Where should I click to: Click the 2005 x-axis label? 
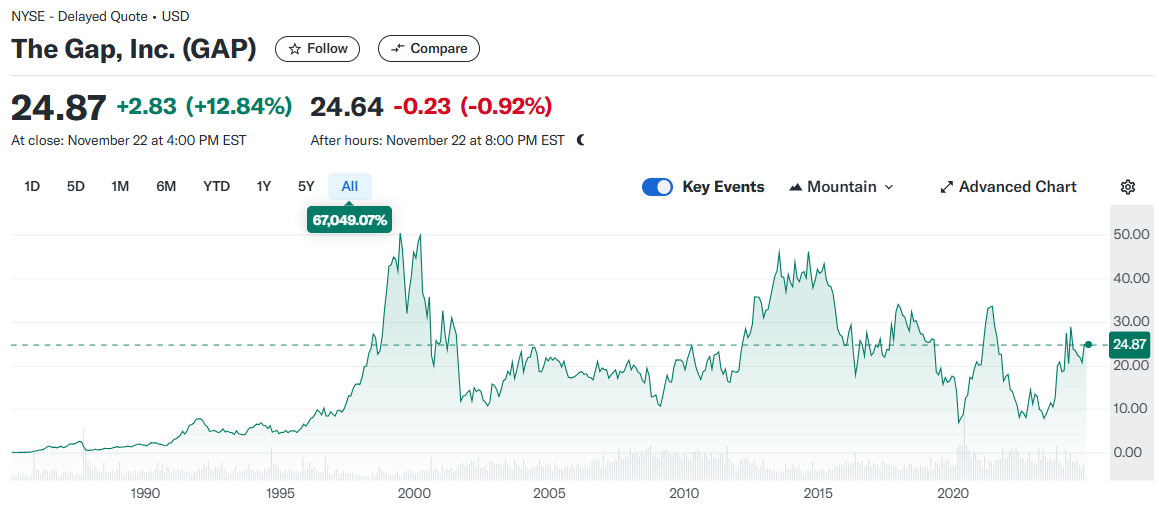pos(549,493)
